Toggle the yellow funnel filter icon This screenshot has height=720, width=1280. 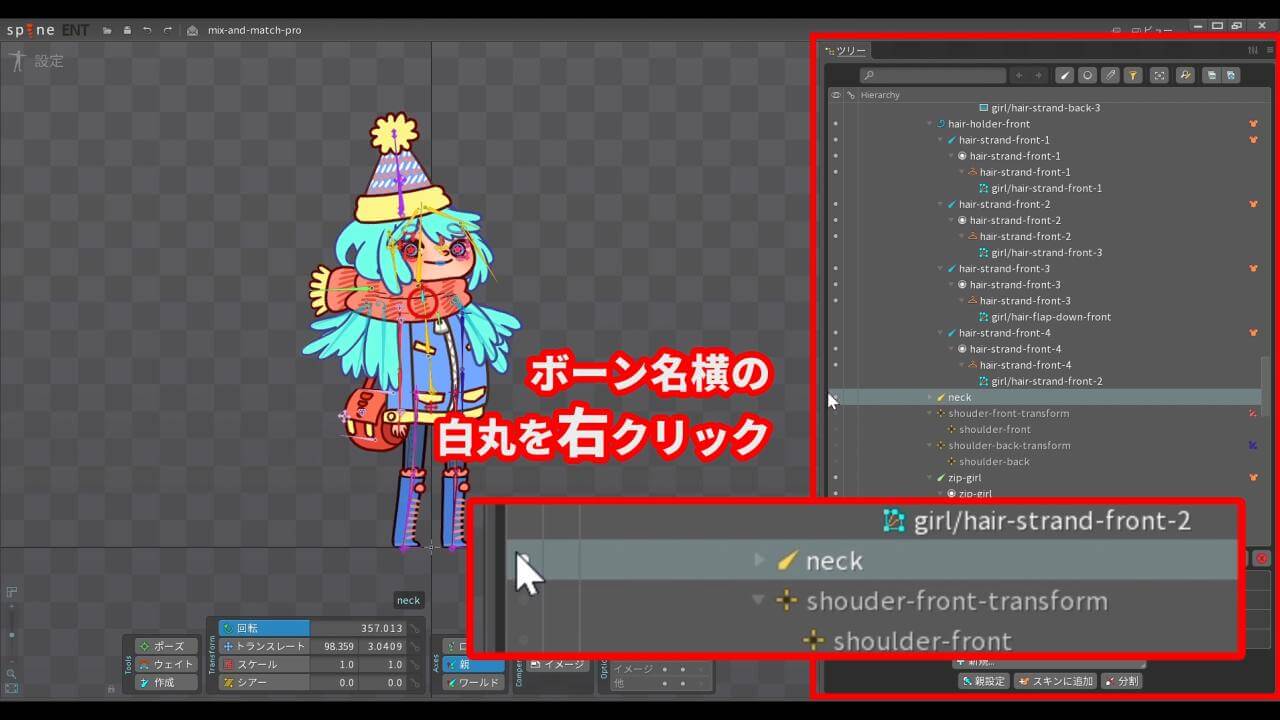pyautogui.click(x=1133, y=75)
